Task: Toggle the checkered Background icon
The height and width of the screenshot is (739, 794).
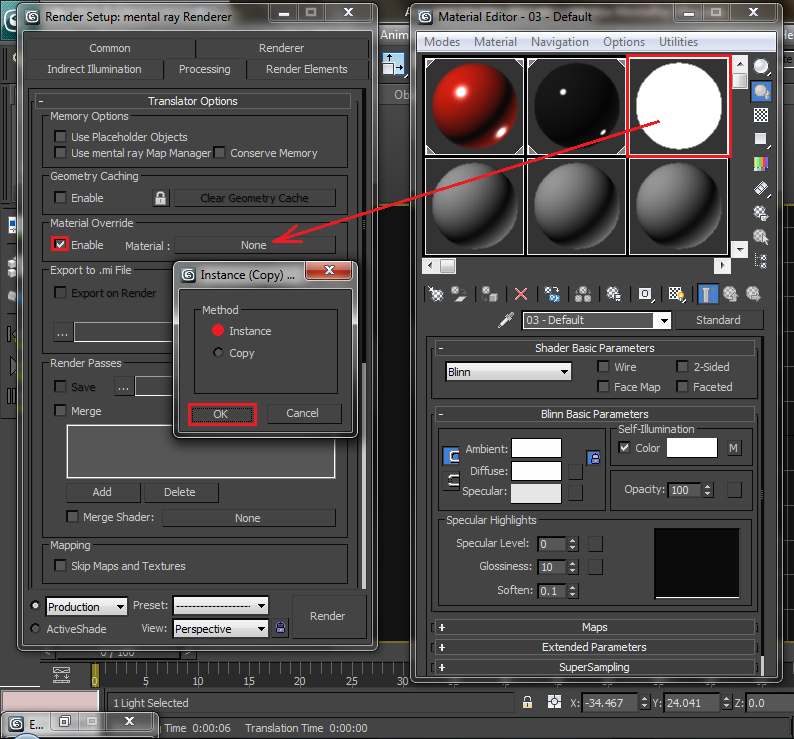Action: (x=761, y=115)
